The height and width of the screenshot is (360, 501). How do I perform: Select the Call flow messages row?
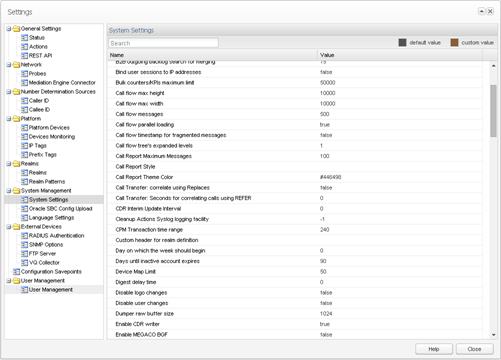pyautogui.click(x=295, y=114)
